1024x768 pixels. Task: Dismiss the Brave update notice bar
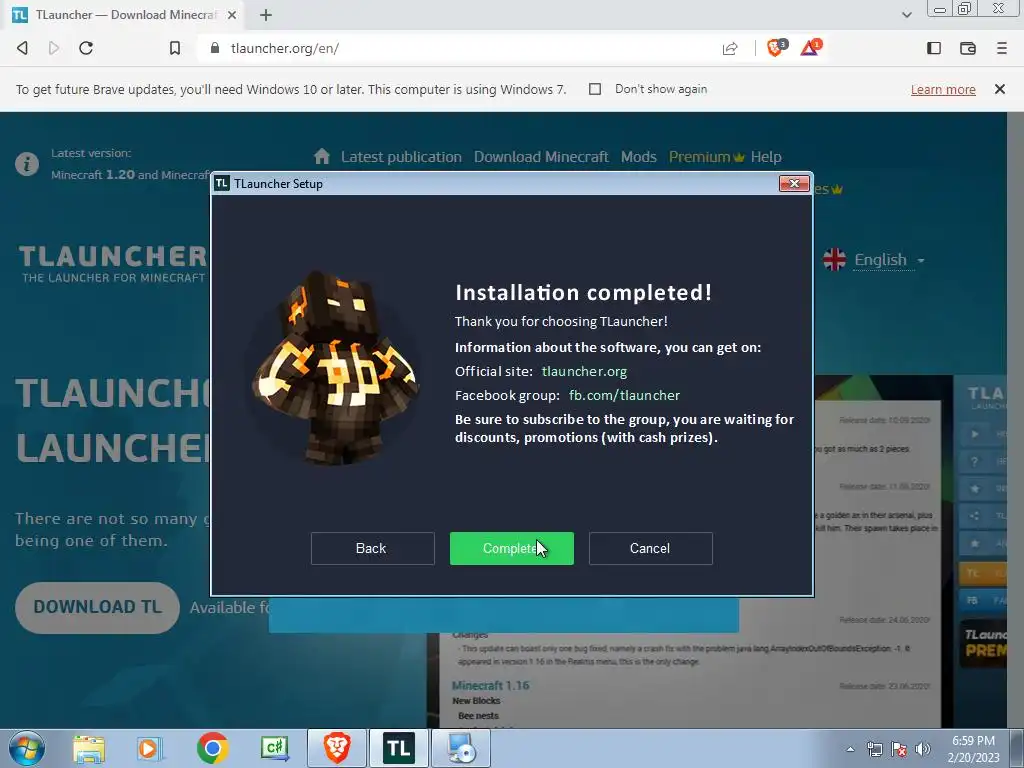click(x=1000, y=89)
